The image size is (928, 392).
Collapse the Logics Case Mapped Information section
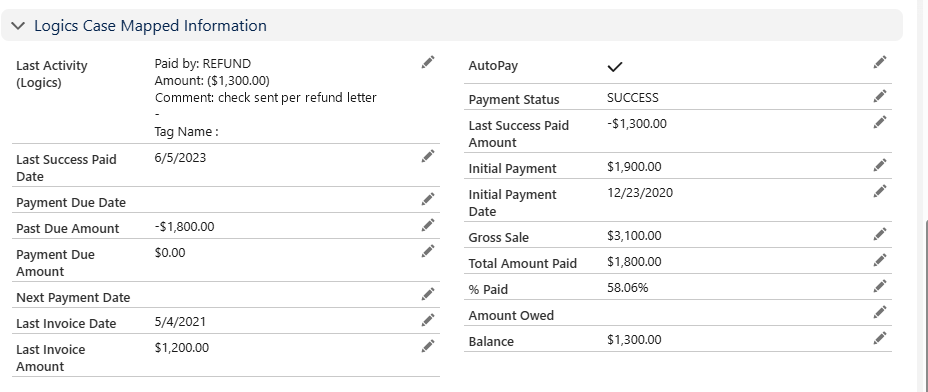(x=18, y=25)
